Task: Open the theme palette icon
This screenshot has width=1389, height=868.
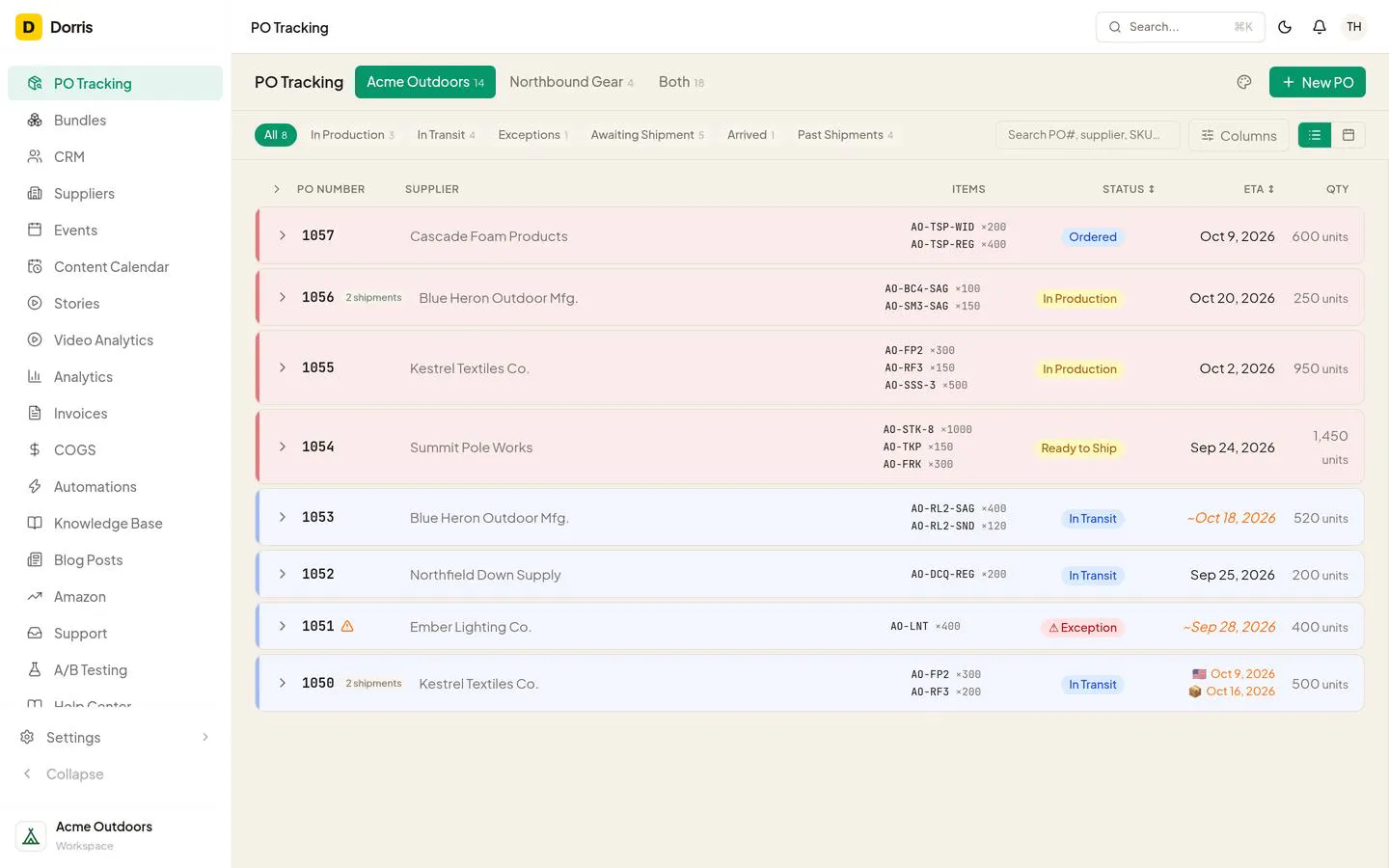Action: coord(1244,82)
